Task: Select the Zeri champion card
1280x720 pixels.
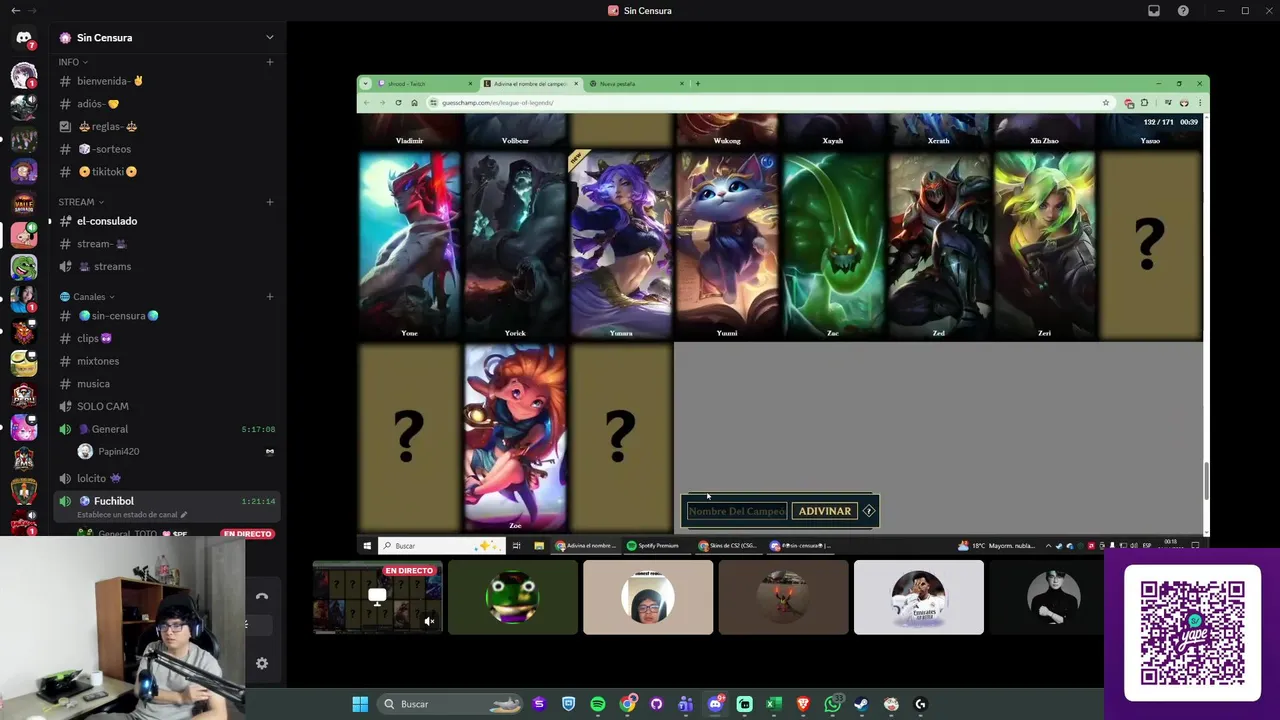Action: (1044, 245)
